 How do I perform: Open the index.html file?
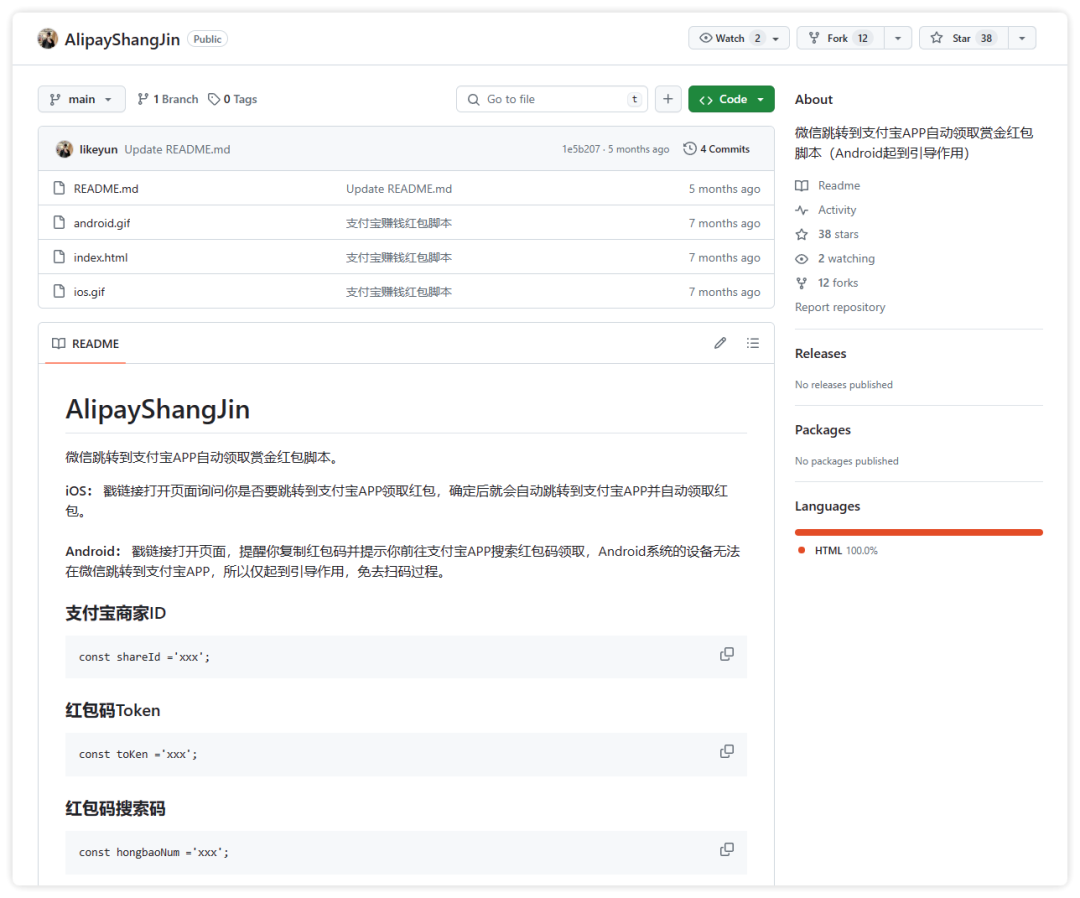pos(101,258)
